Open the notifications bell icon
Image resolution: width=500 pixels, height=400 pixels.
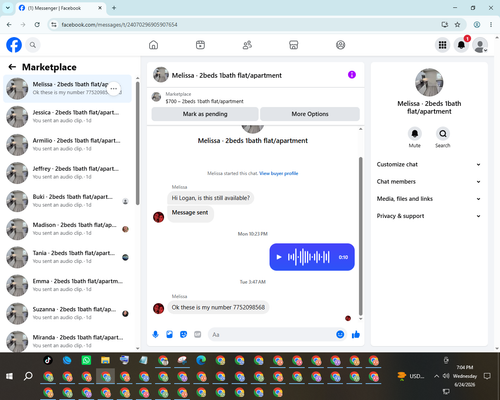461,45
